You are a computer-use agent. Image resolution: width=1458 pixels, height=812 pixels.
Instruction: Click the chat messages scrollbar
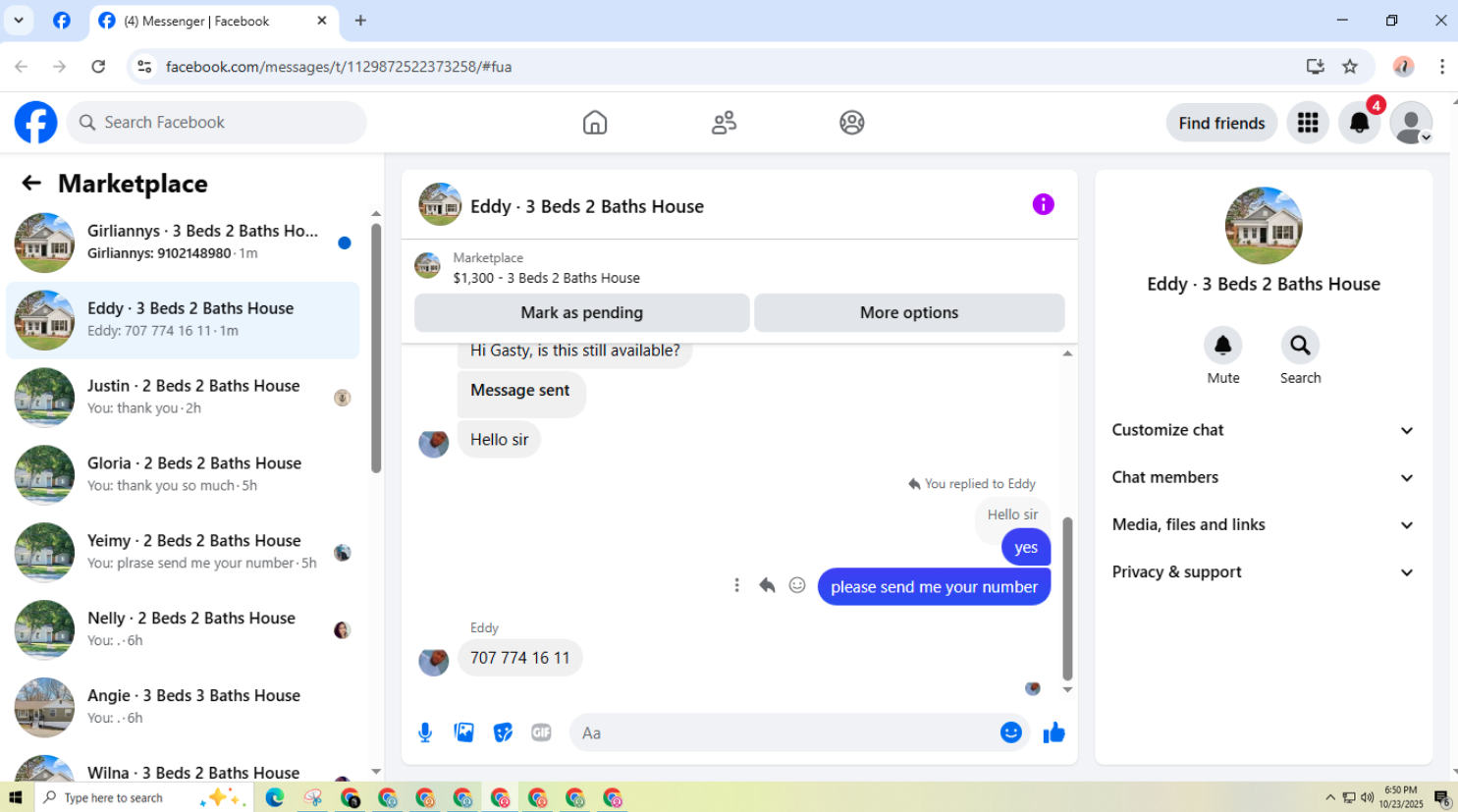pos(1067,599)
